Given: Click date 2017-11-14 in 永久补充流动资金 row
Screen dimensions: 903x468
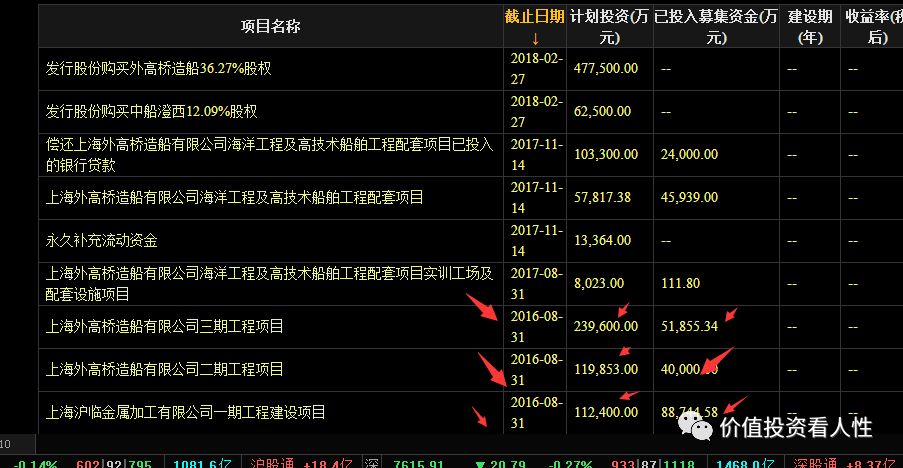Looking at the screenshot, I should (536, 241).
